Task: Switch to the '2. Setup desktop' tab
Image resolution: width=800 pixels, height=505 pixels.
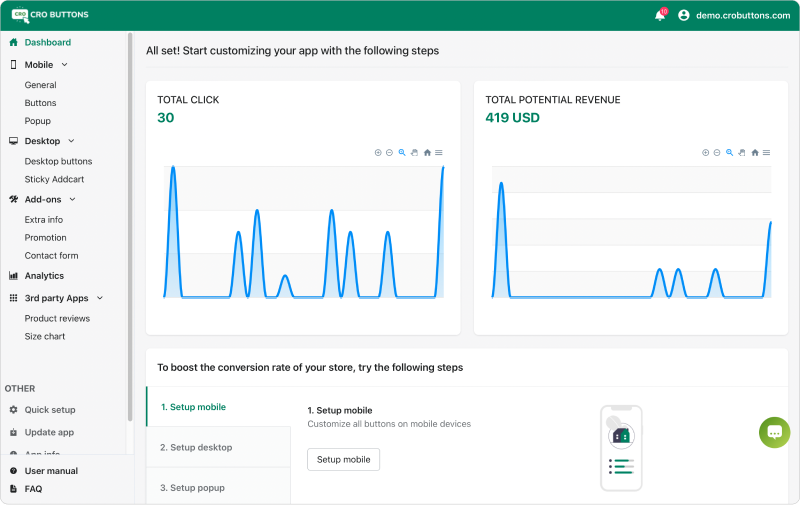Action: (x=196, y=447)
